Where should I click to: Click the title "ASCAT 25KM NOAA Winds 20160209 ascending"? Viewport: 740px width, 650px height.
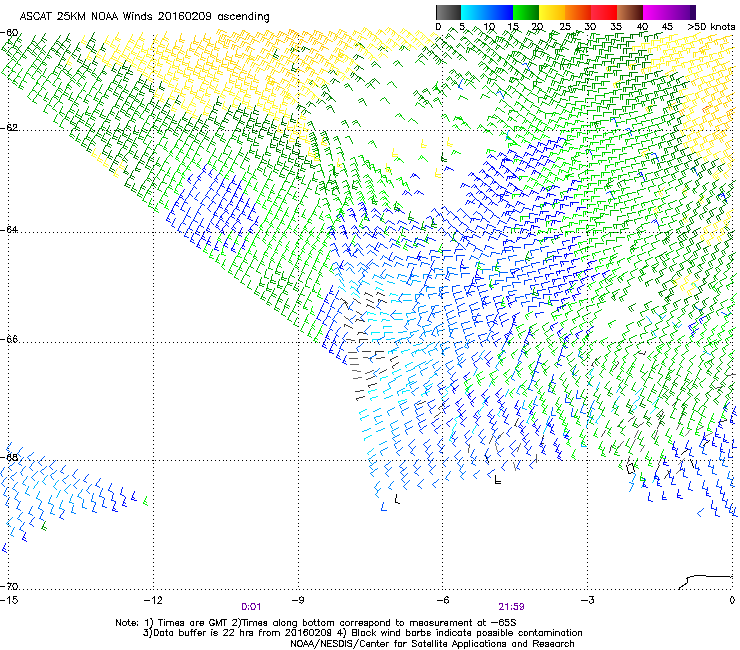click(144, 17)
